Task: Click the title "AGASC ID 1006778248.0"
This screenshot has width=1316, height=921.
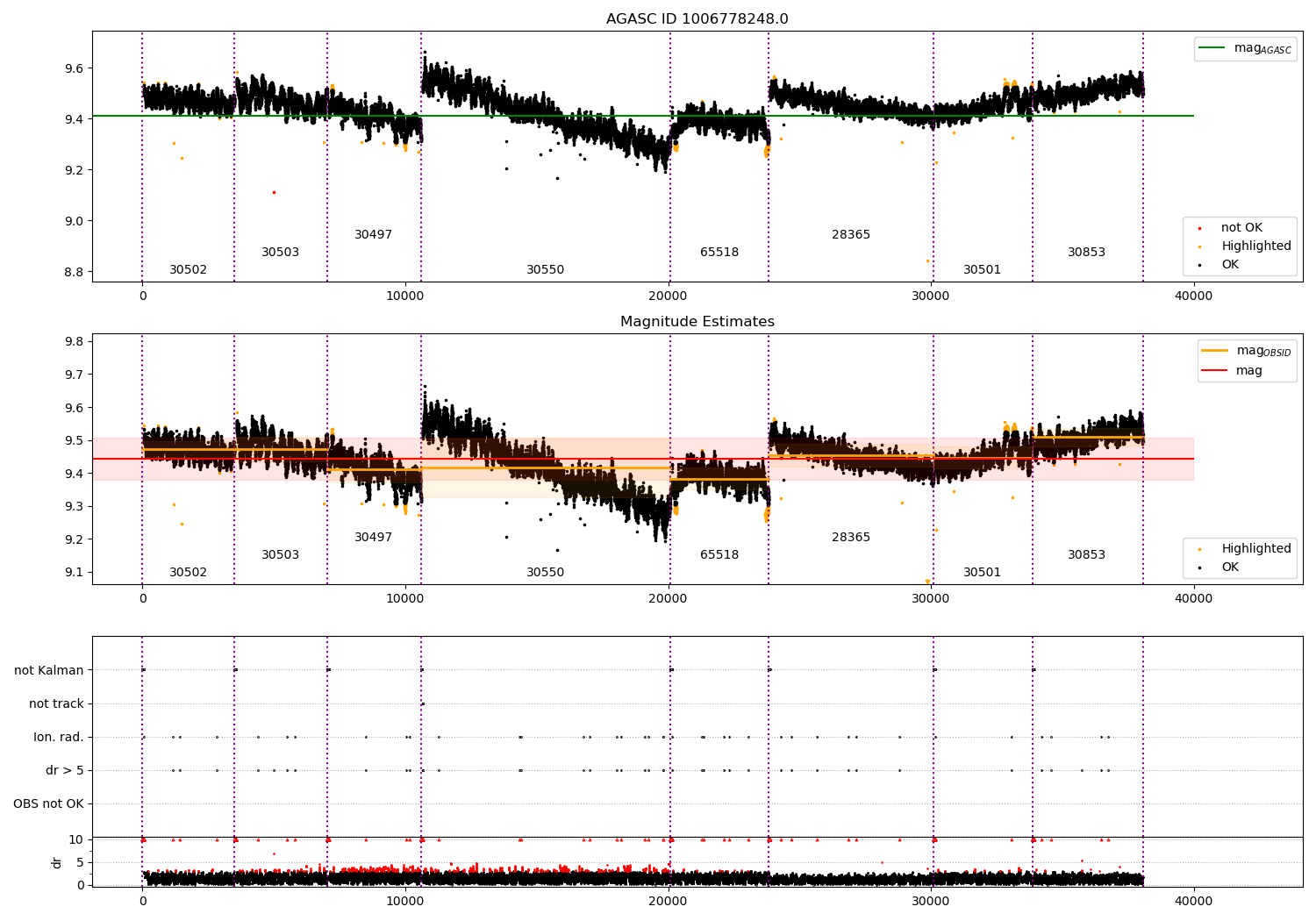Action: [x=697, y=19]
